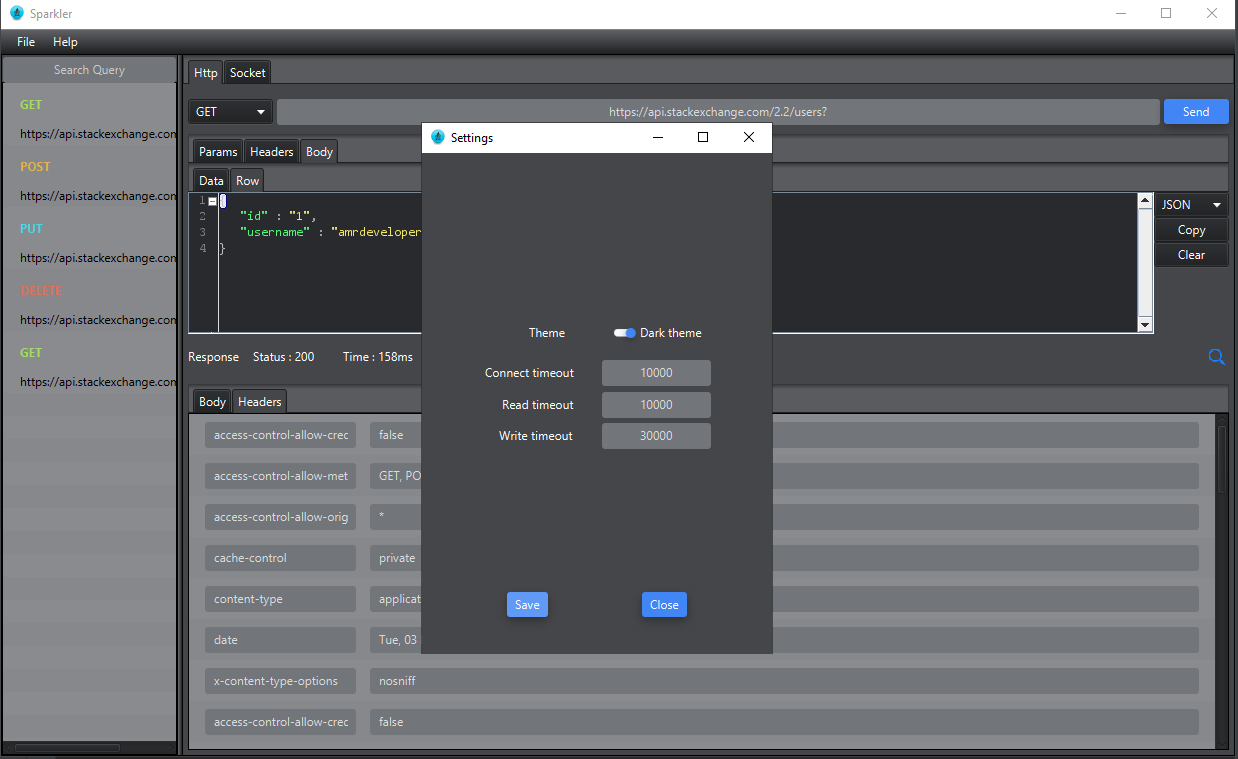Click Close button in Settings dialog
Image resolution: width=1238 pixels, height=759 pixels.
coord(664,605)
